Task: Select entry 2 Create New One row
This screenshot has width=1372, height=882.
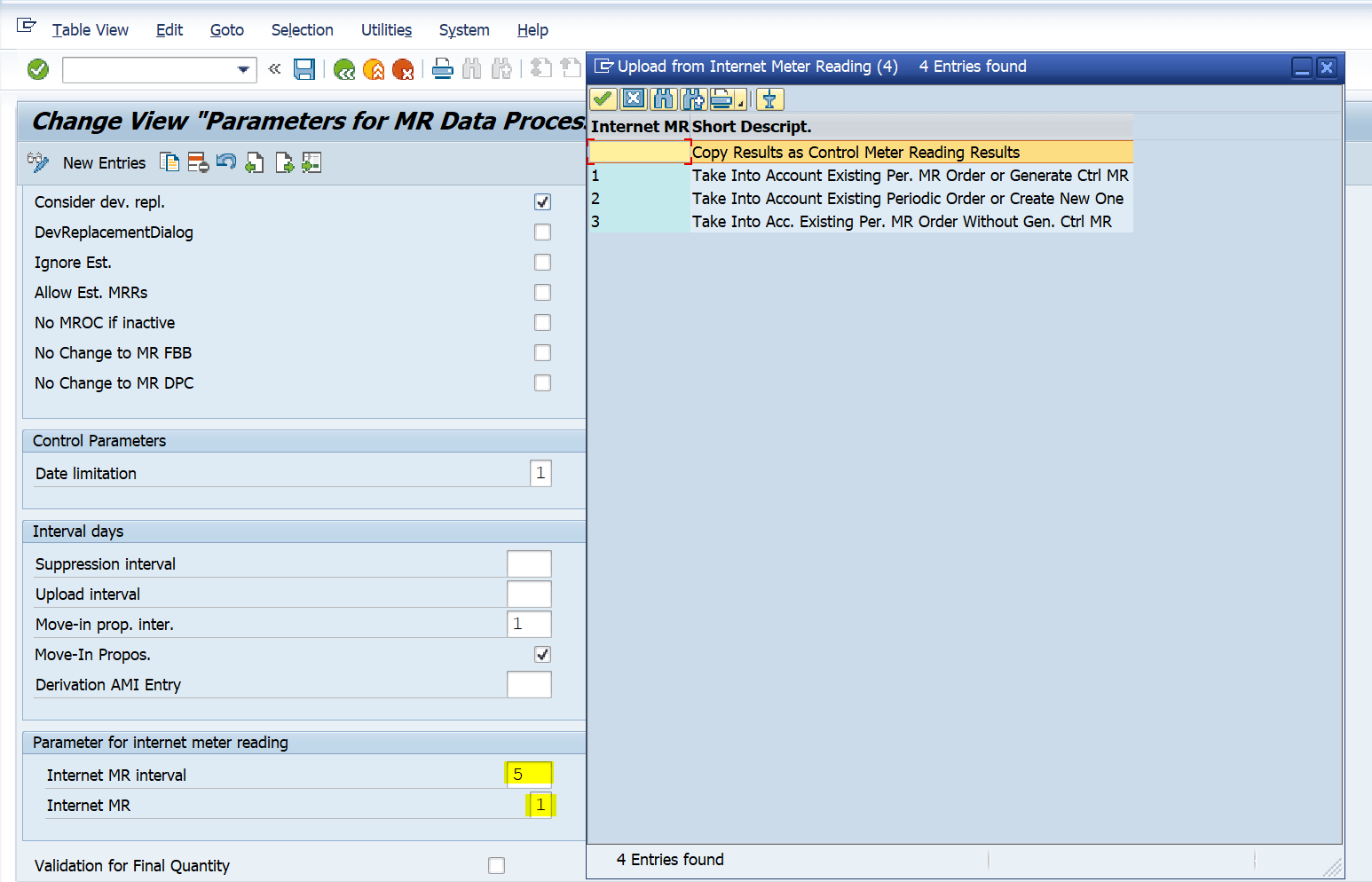Action: pos(860,199)
